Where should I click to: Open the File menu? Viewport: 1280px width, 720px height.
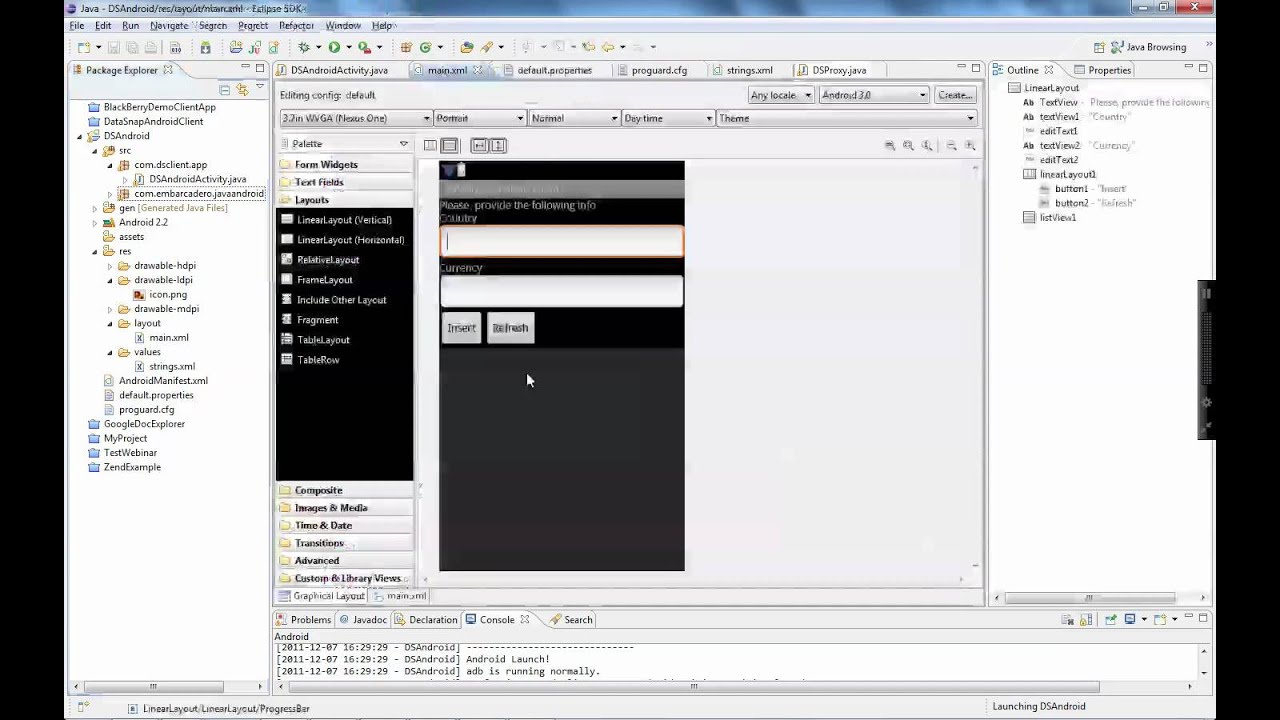pyautogui.click(x=77, y=25)
